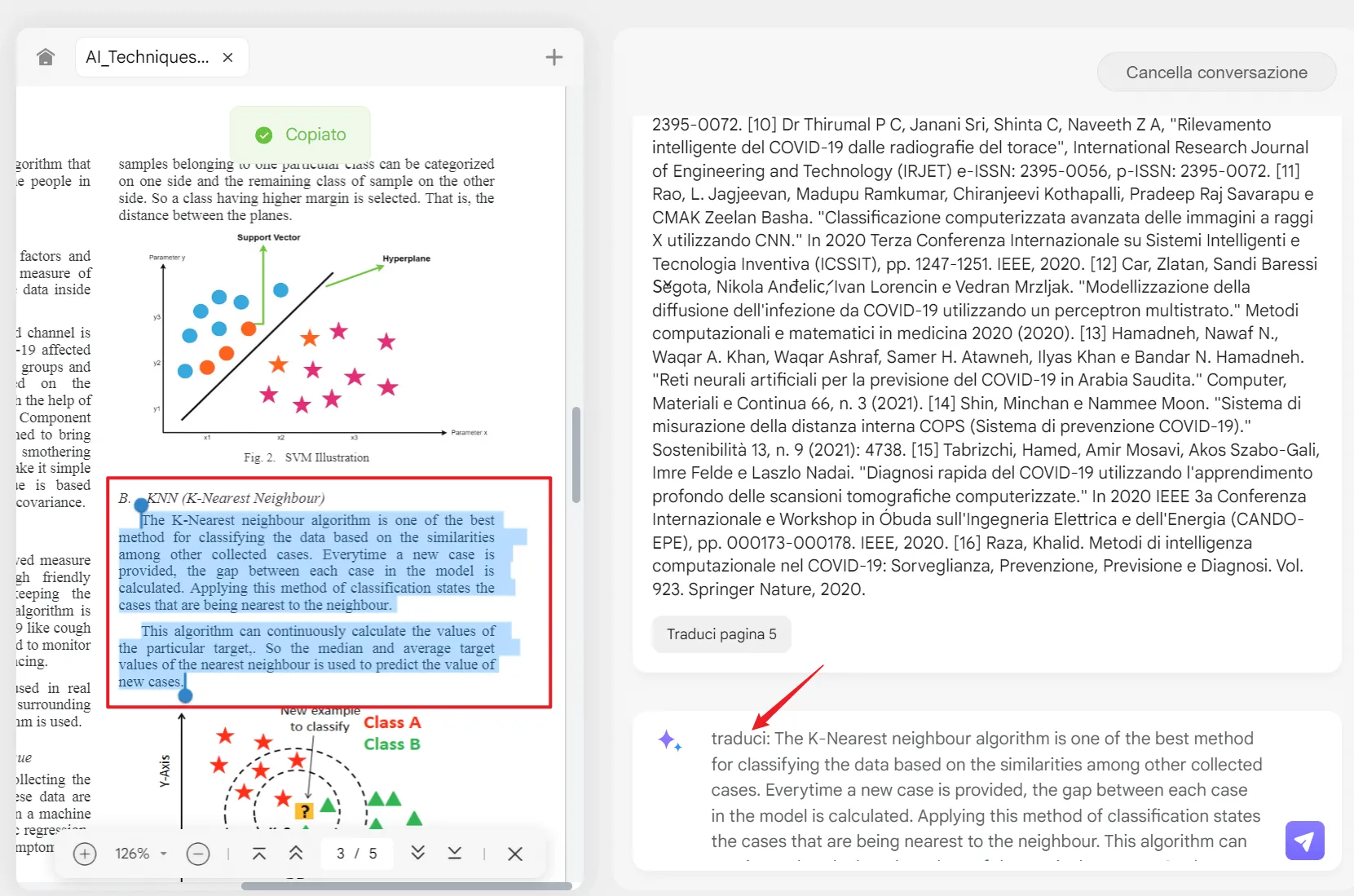Open the 126% zoom level dropdown
Image resolution: width=1354 pixels, height=896 pixels.
click(141, 854)
